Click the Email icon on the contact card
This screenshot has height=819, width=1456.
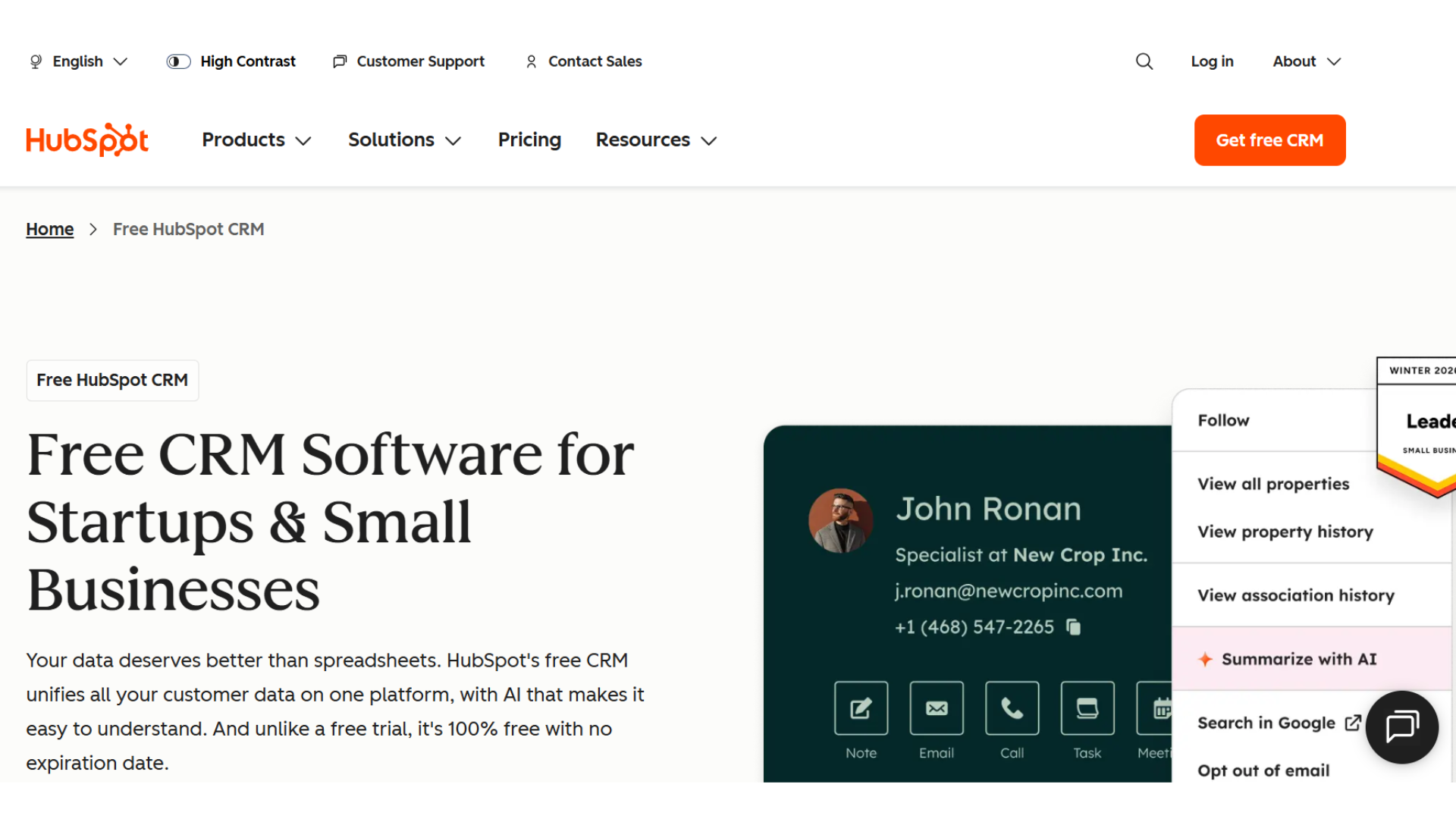(x=937, y=708)
